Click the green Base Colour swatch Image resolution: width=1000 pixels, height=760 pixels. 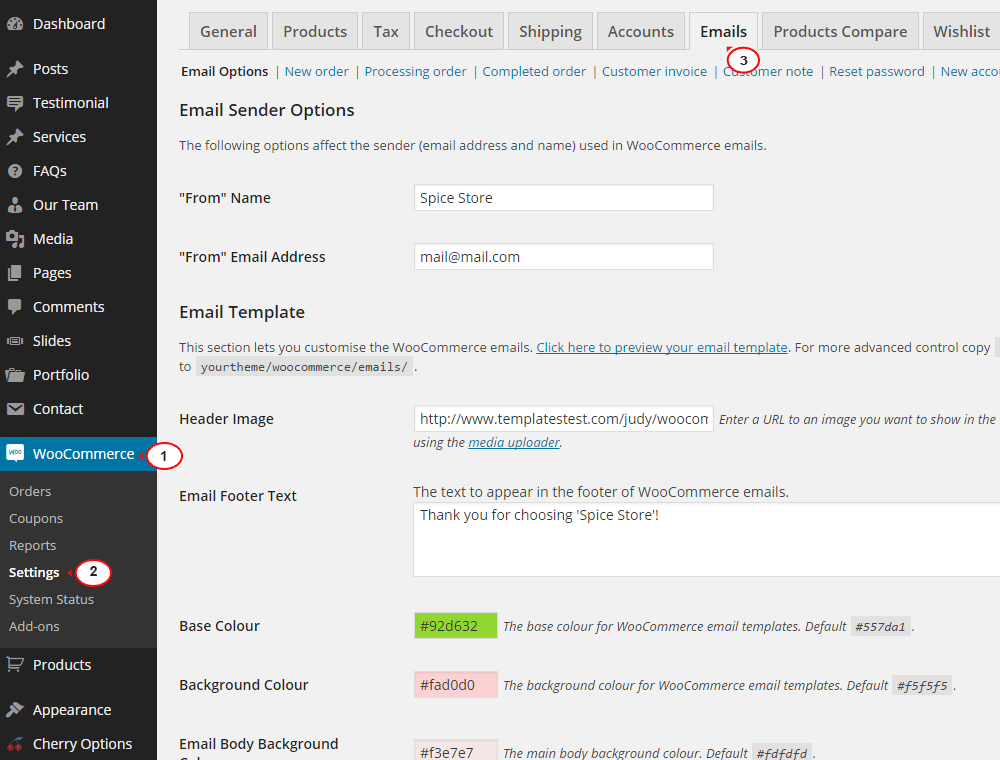(455, 625)
